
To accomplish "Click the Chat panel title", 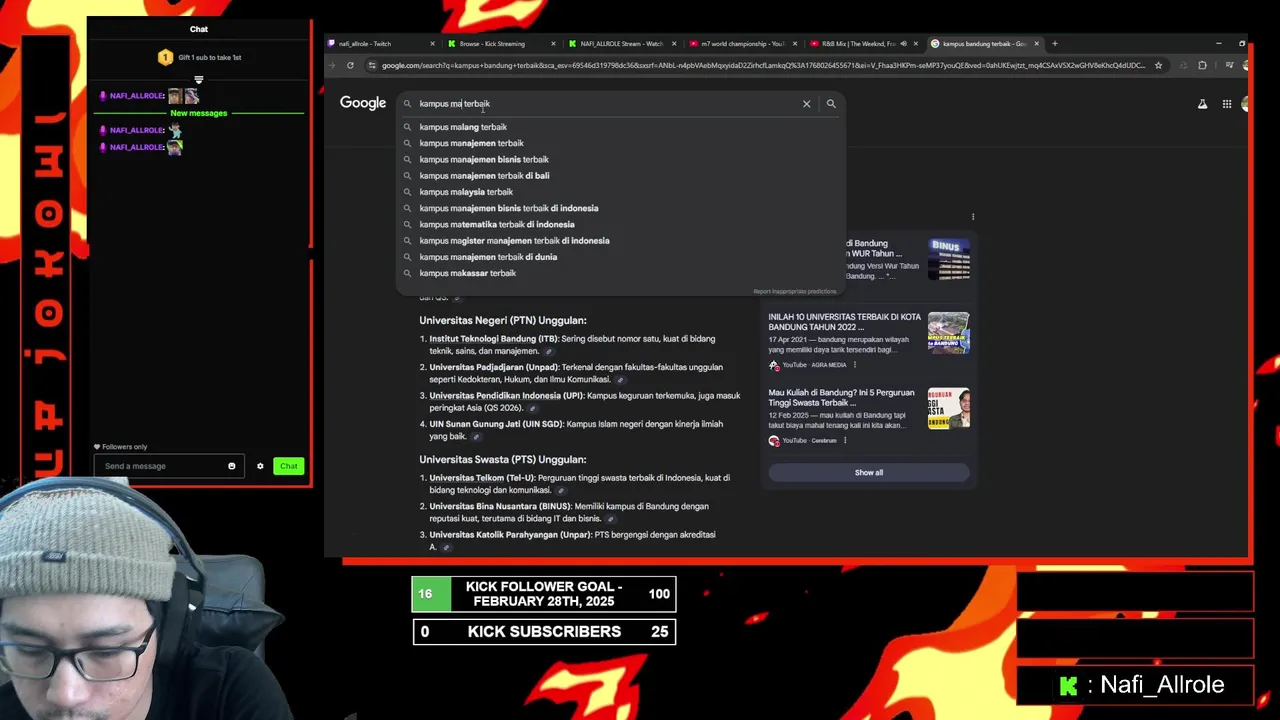I will tap(199, 29).
